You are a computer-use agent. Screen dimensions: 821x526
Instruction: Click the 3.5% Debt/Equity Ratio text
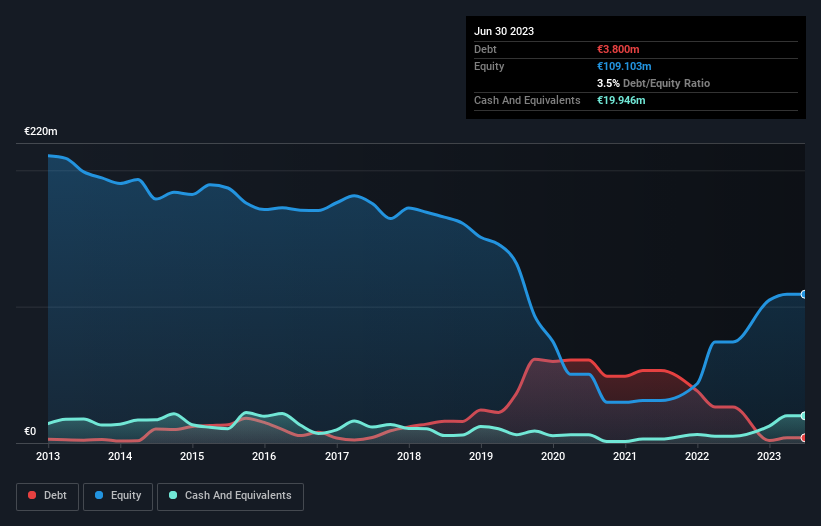tap(653, 83)
